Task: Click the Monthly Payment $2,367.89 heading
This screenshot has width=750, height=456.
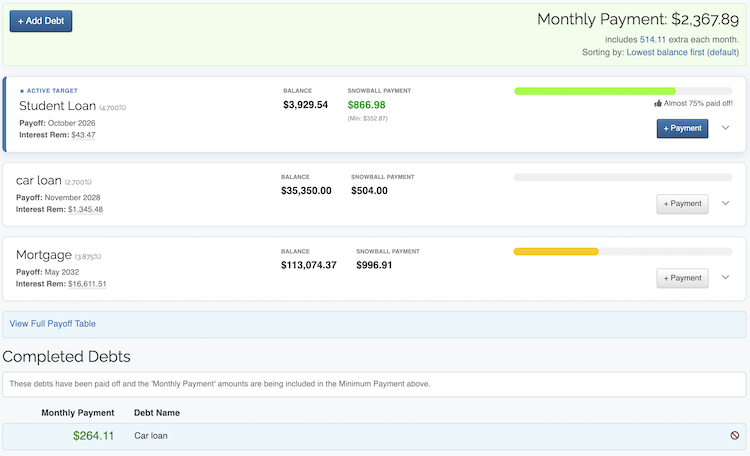Action: 638,20
